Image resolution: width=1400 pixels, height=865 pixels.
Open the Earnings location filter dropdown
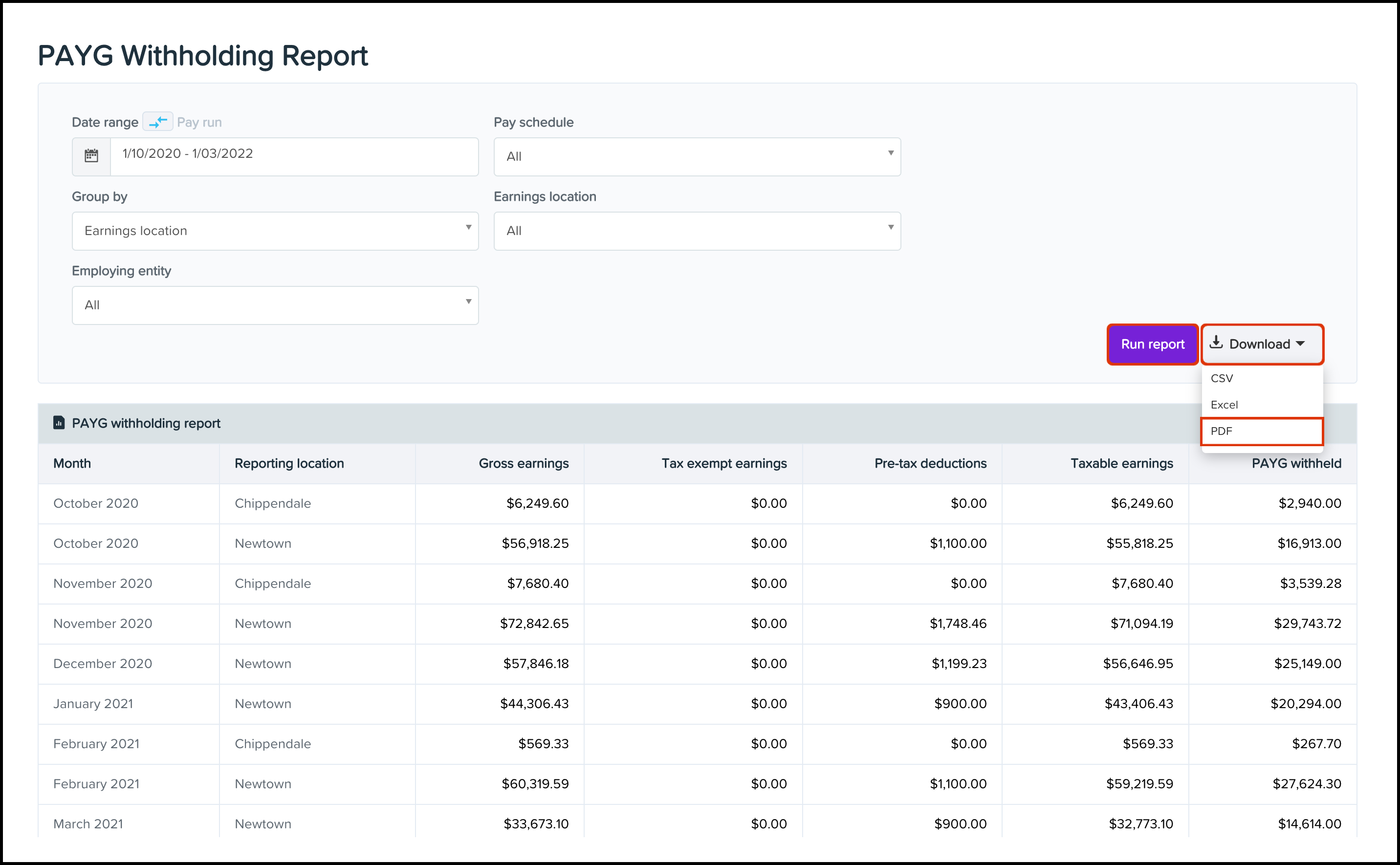click(696, 231)
